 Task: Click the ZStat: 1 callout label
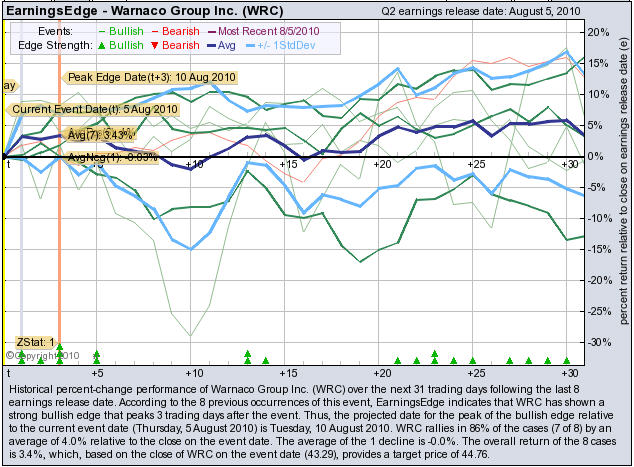[35, 342]
